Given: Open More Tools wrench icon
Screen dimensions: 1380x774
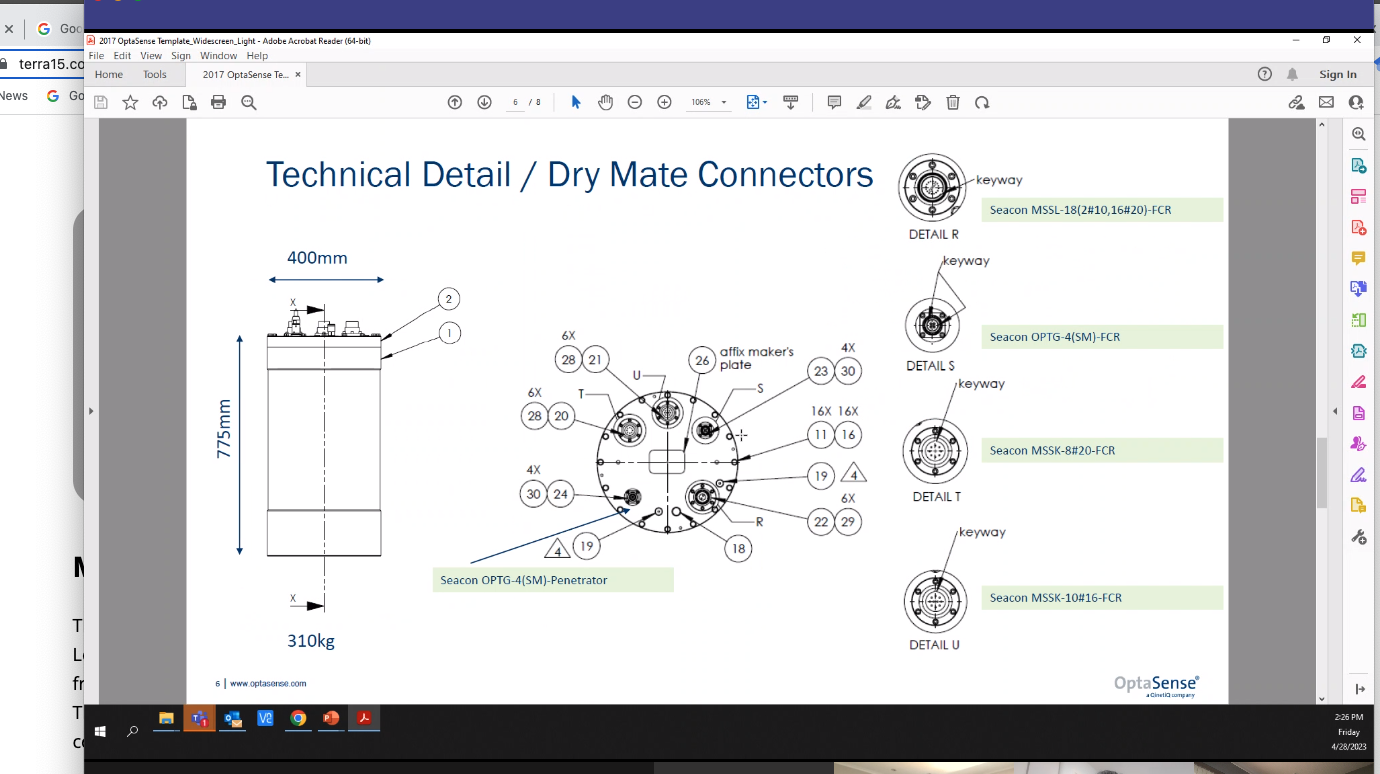Looking at the screenshot, I should 1358,537.
